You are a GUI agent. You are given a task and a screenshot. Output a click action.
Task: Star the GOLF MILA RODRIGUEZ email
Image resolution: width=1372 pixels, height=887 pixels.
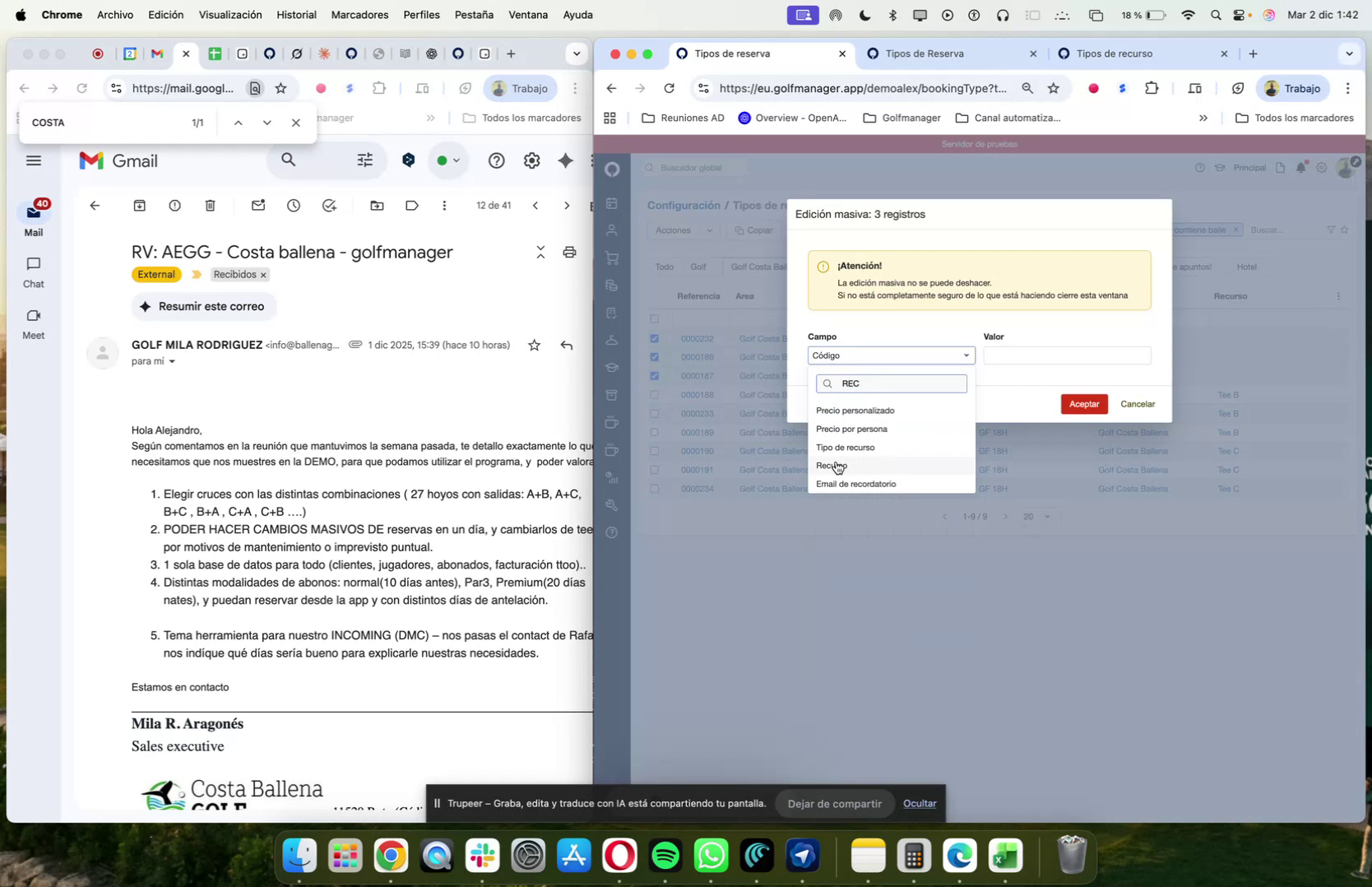click(x=534, y=346)
